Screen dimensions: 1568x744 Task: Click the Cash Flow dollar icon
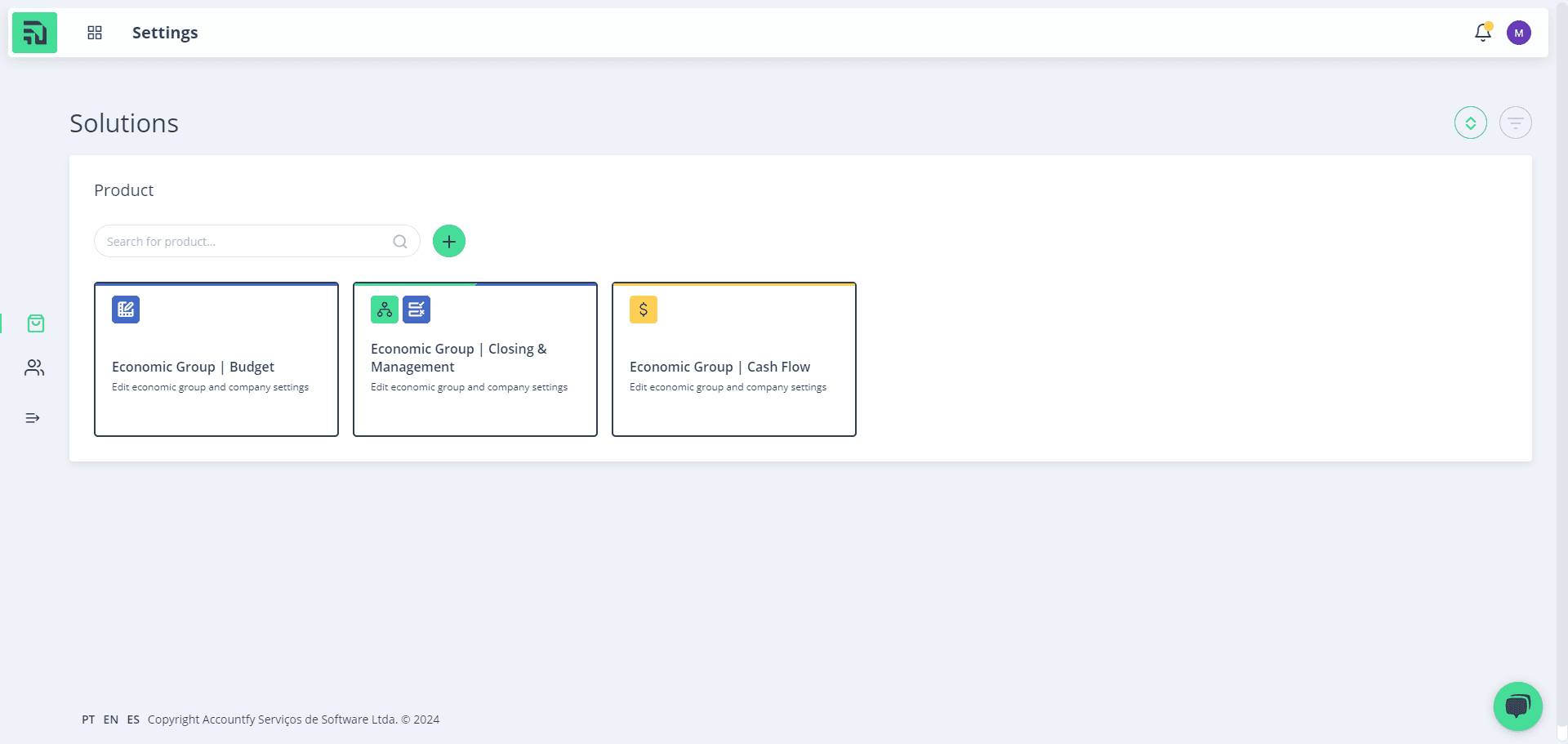644,310
